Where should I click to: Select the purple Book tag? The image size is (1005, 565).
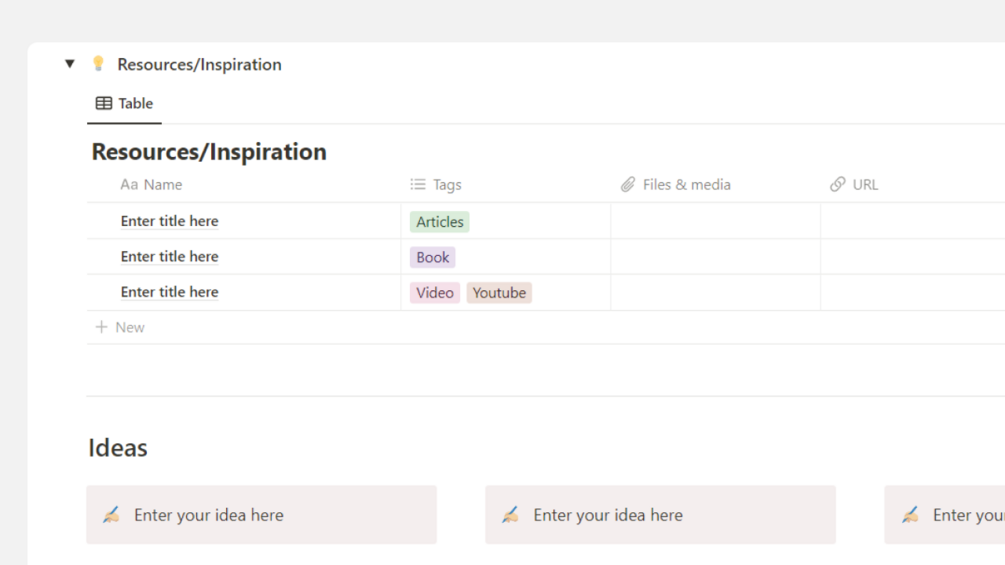click(433, 257)
